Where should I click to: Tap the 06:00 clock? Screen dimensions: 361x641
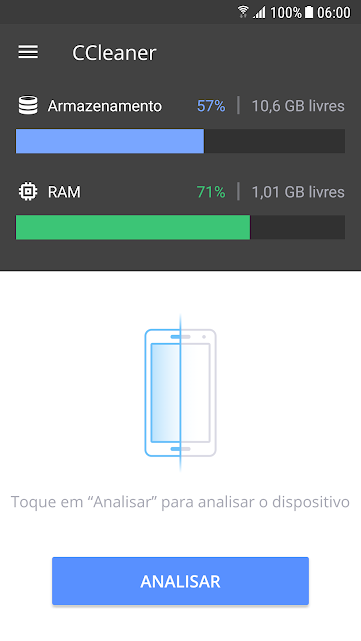coord(334,13)
